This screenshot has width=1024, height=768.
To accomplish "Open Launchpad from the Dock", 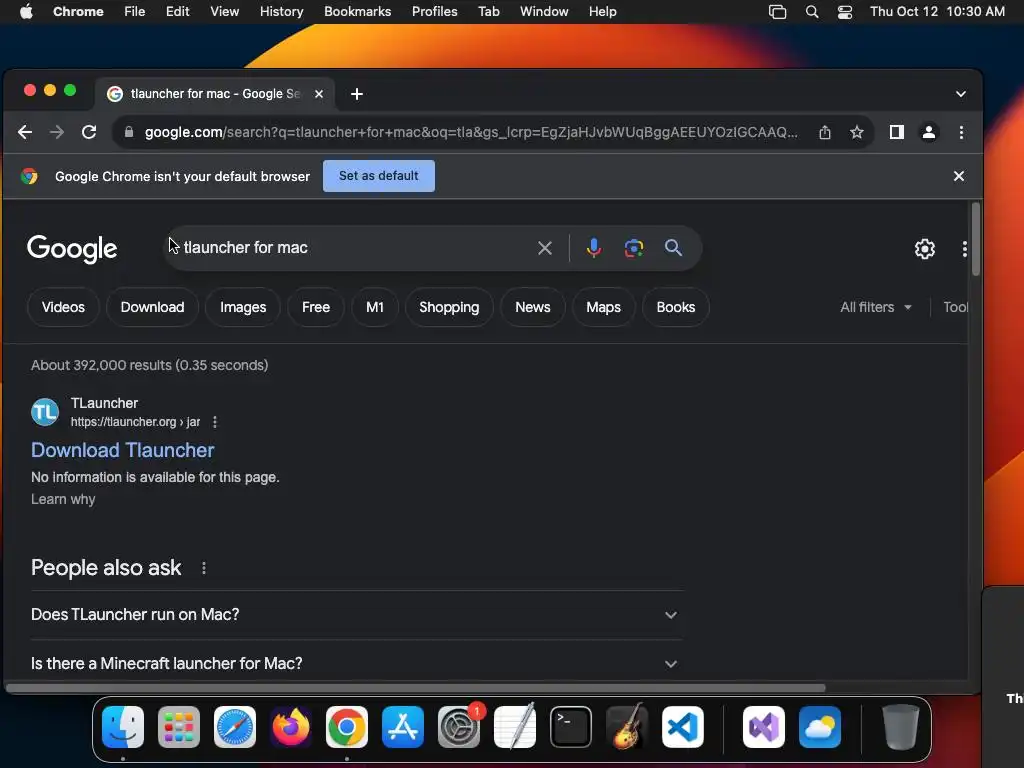I will [x=179, y=727].
